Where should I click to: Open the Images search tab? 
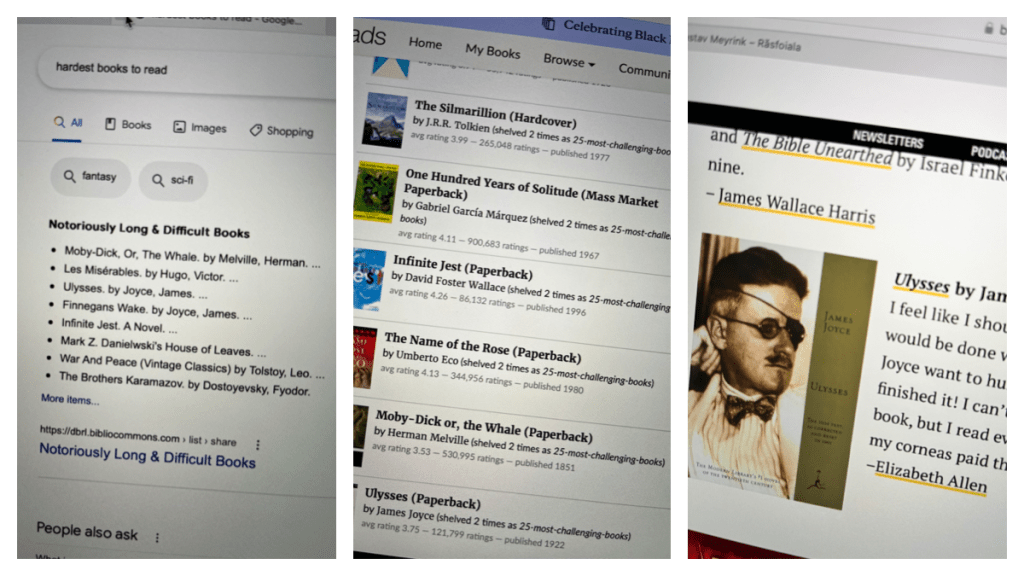coord(200,128)
